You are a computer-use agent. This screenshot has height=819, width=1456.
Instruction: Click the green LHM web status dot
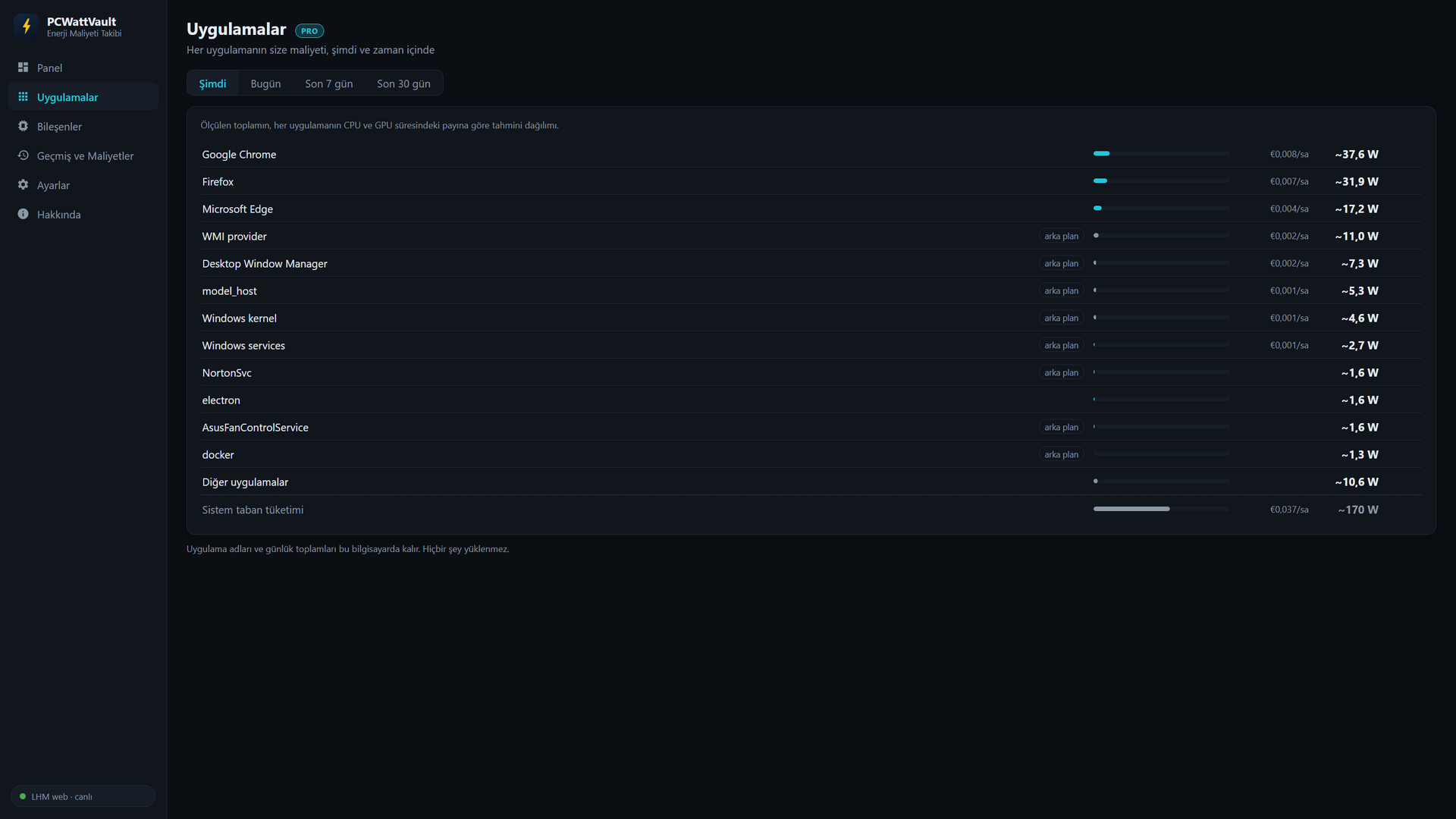23,796
